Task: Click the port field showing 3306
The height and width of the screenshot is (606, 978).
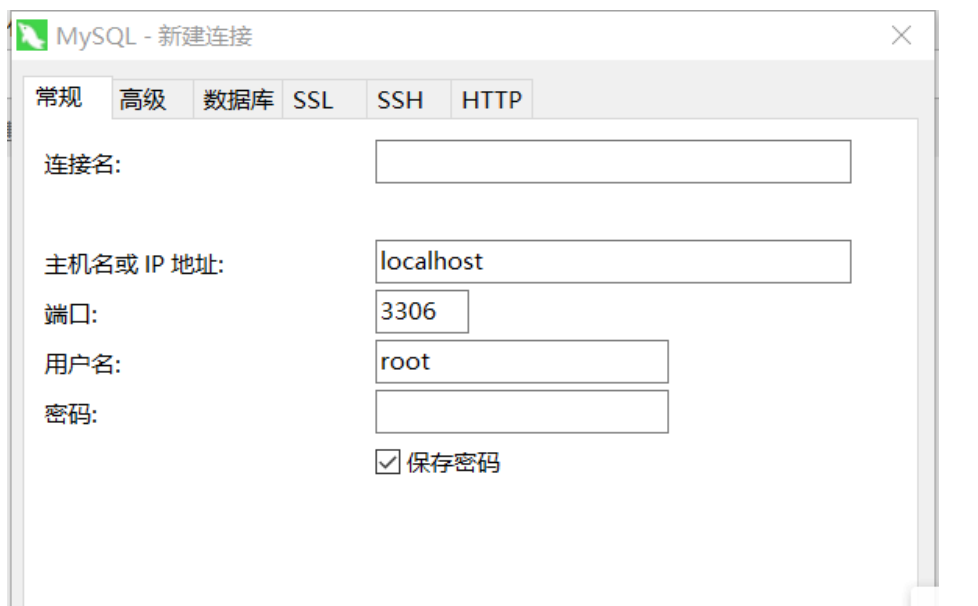Action: pyautogui.click(x=420, y=311)
